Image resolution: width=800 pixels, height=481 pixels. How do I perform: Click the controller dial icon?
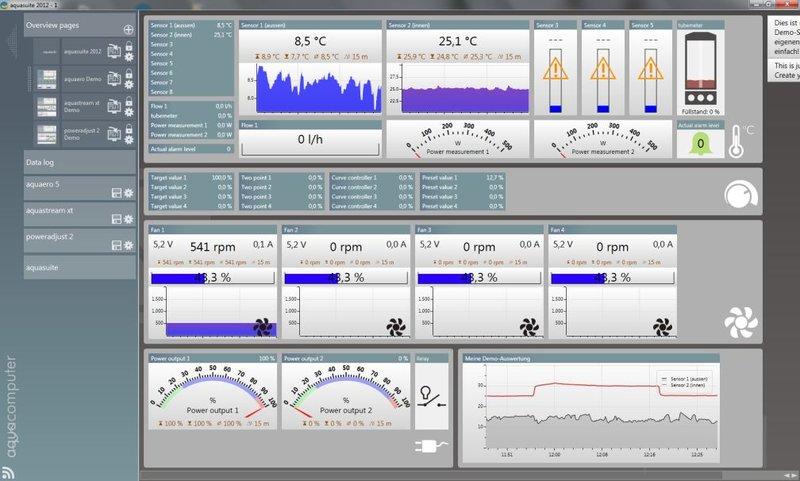pos(741,195)
